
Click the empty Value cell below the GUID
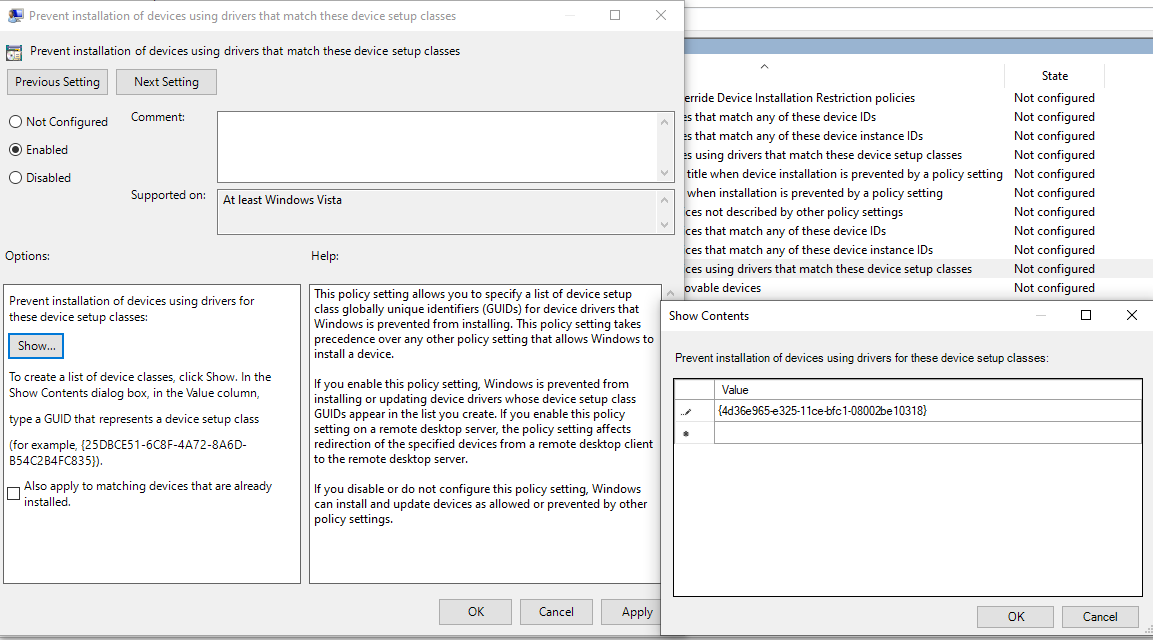927,433
